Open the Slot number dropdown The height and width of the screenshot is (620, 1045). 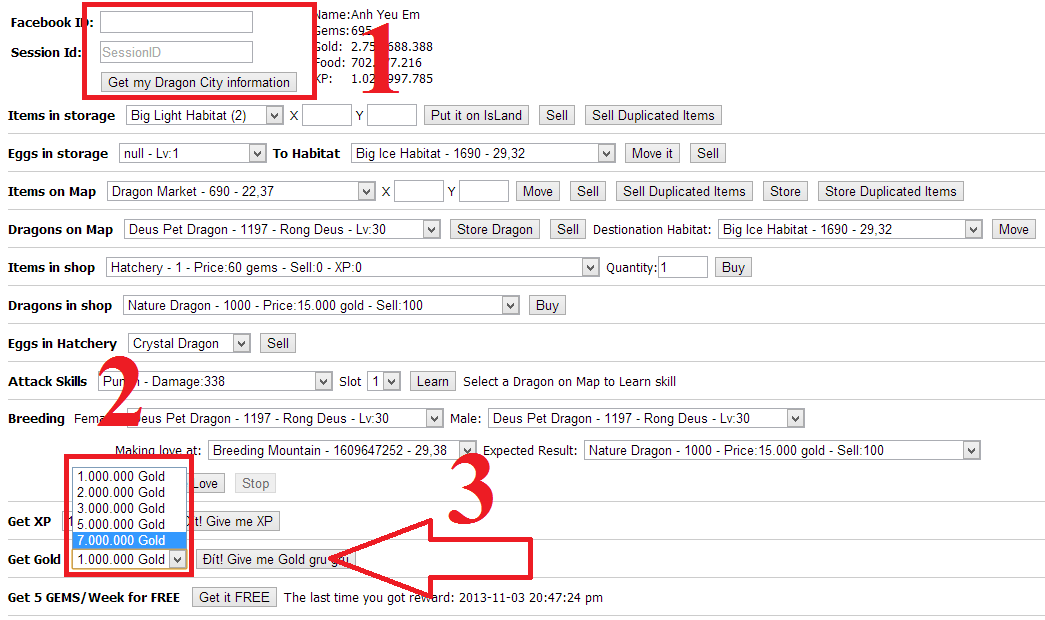pyautogui.click(x=384, y=381)
